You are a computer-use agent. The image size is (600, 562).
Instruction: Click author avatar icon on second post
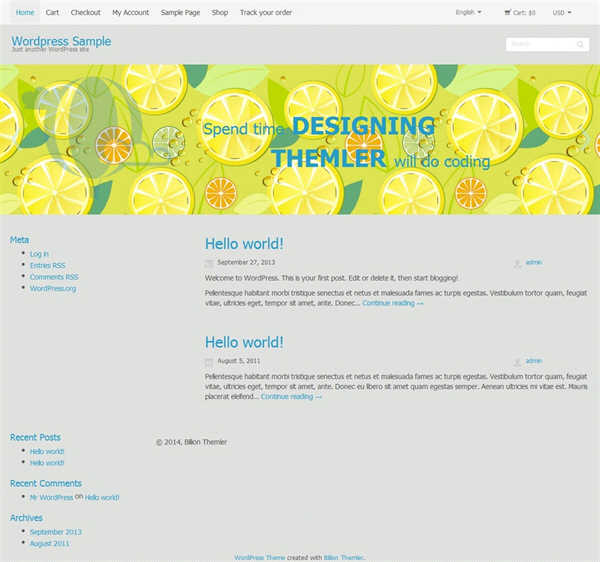517,362
